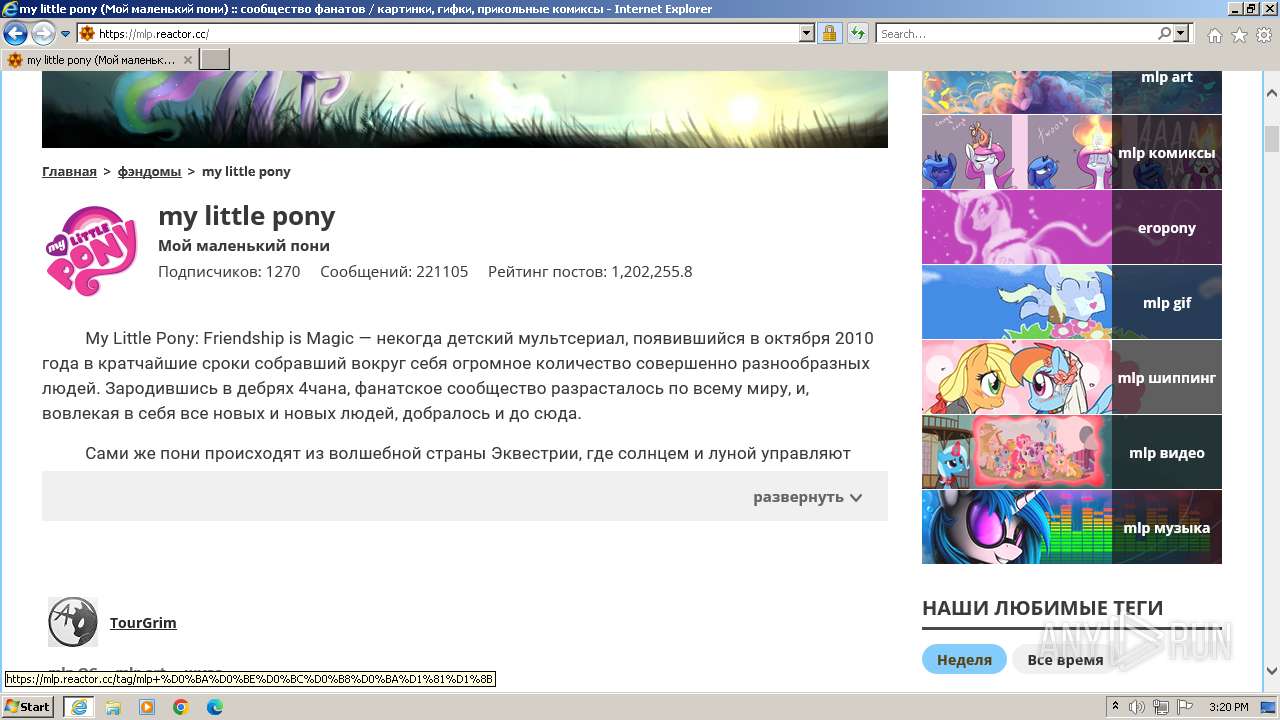1280x720 pixels.
Task: Click the Action Center flag icon
Action: pos(1185,707)
